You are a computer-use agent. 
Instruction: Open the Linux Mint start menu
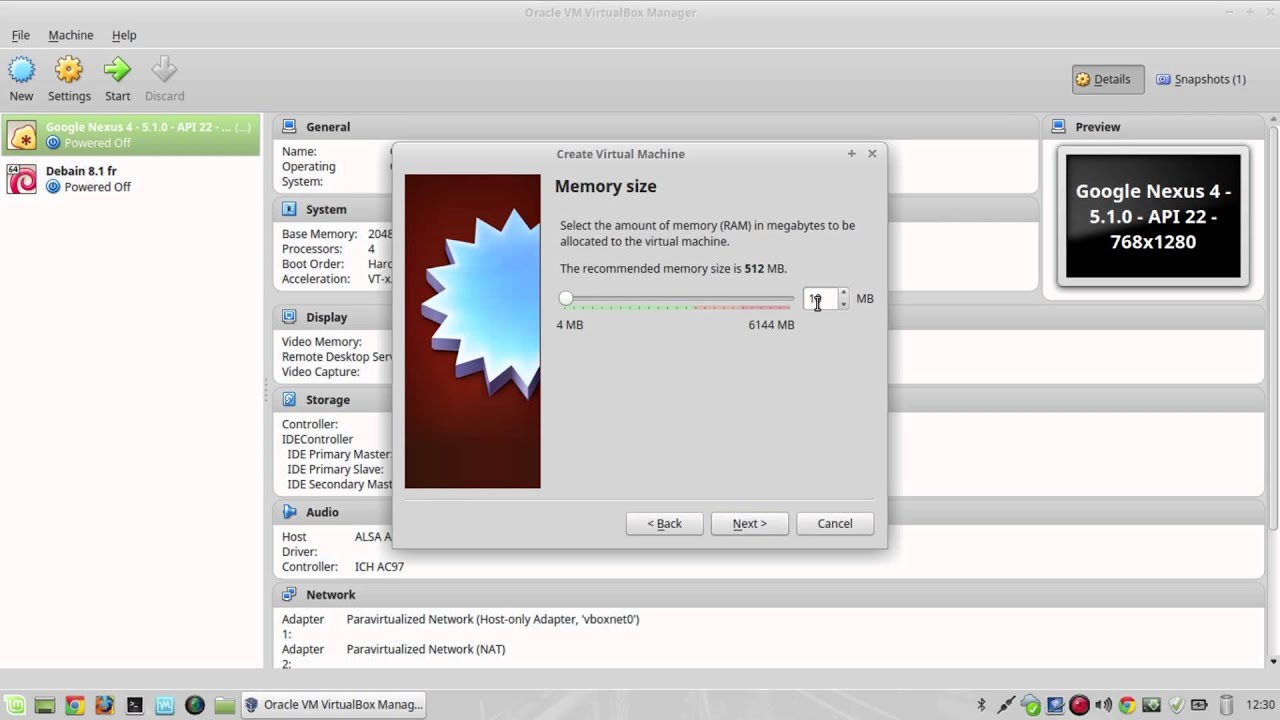pyautogui.click(x=15, y=705)
